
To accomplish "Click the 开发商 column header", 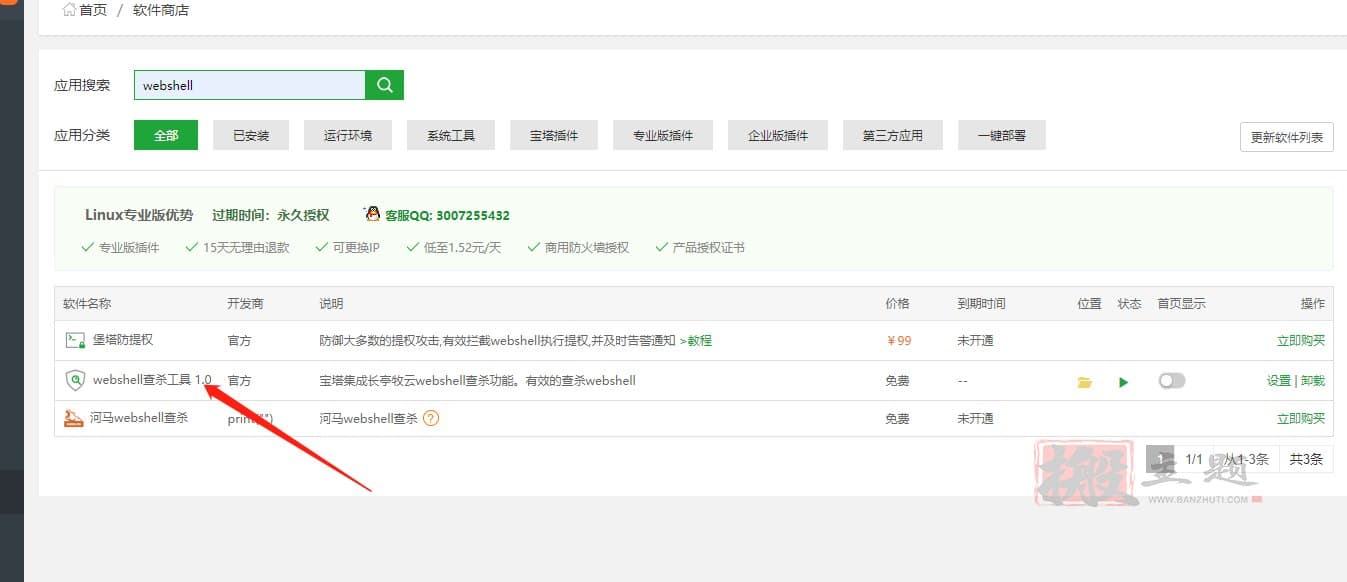I will (245, 303).
